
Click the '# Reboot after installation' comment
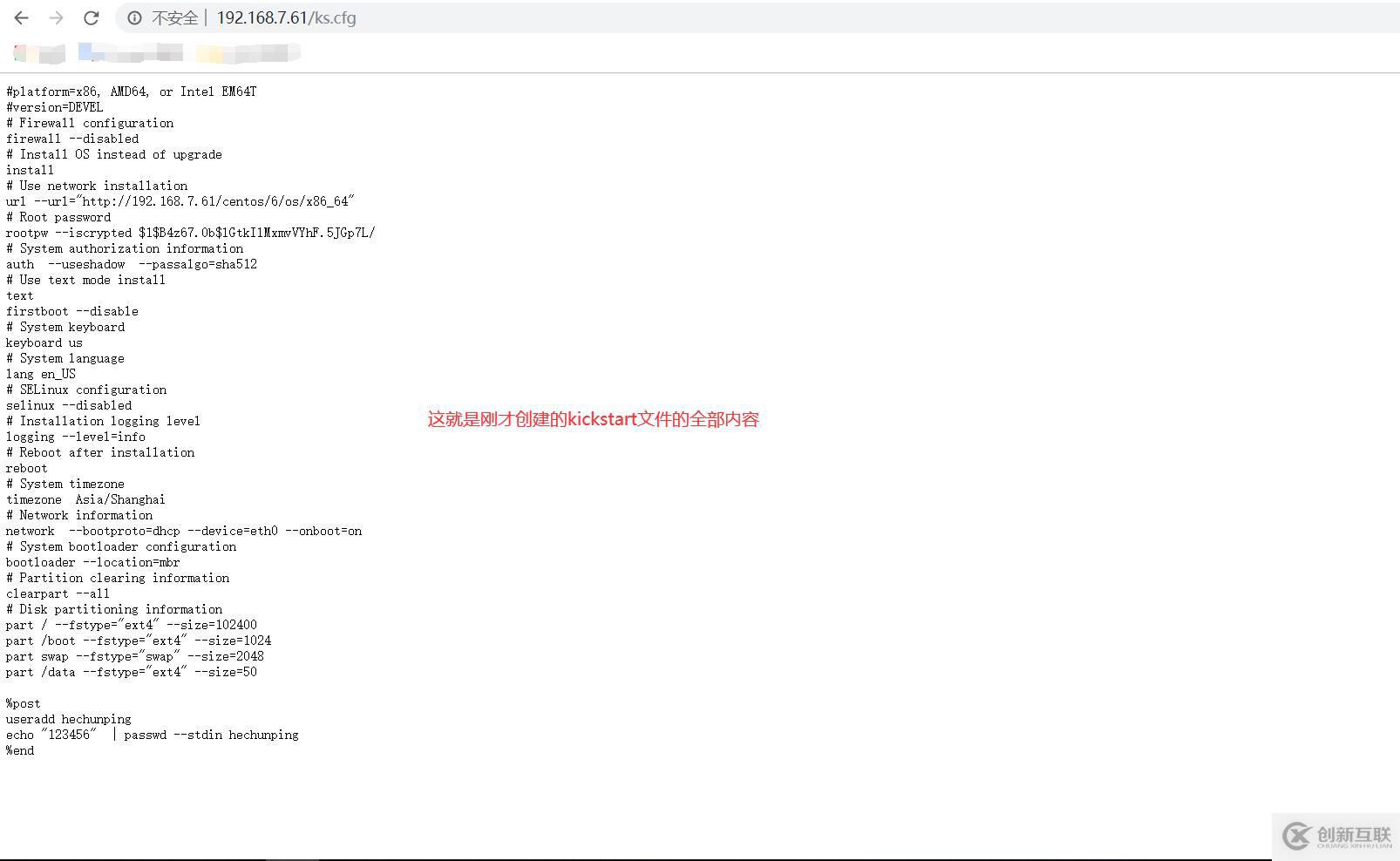click(x=100, y=452)
